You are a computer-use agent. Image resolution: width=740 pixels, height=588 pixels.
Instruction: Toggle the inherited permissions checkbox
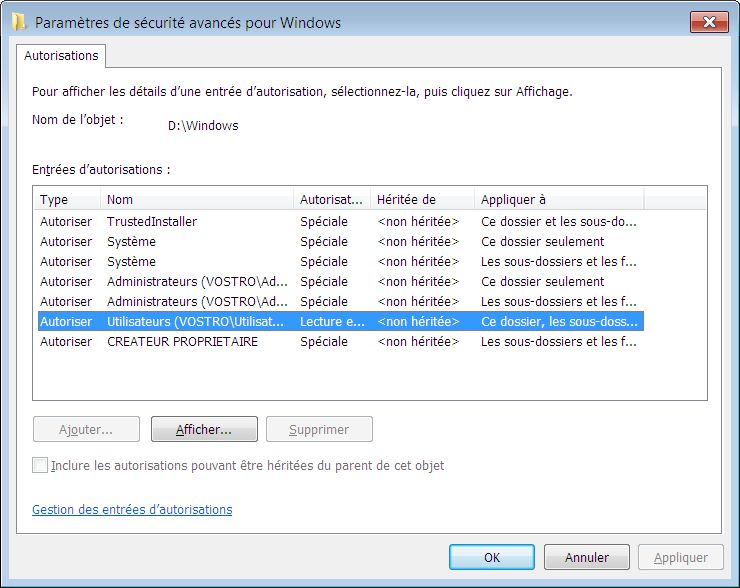tap(40, 465)
